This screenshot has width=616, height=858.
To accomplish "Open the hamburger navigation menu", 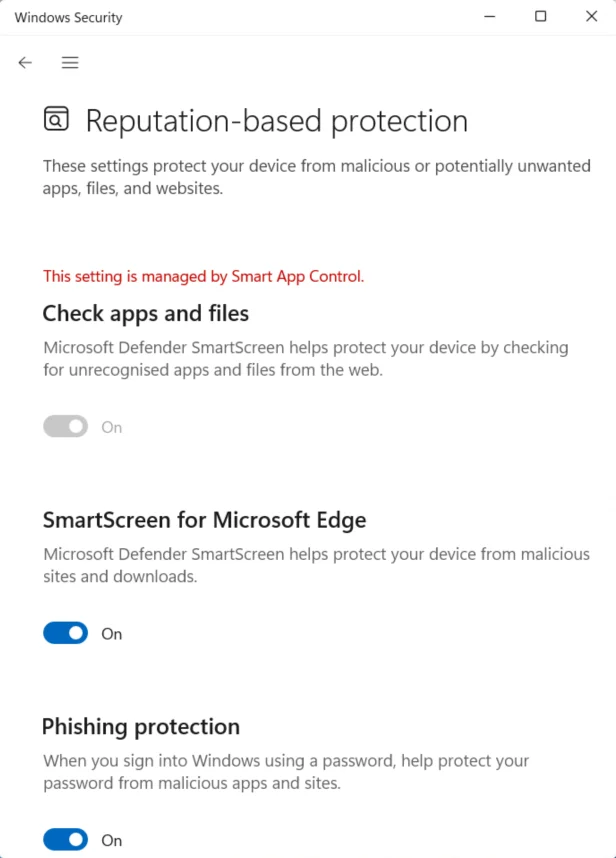I will click(x=70, y=62).
